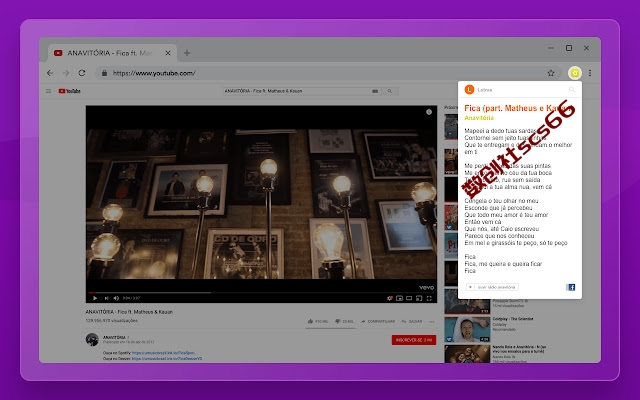Click the YouTube logo
Screen dimensions: 640x400
click(x=69, y=91)
